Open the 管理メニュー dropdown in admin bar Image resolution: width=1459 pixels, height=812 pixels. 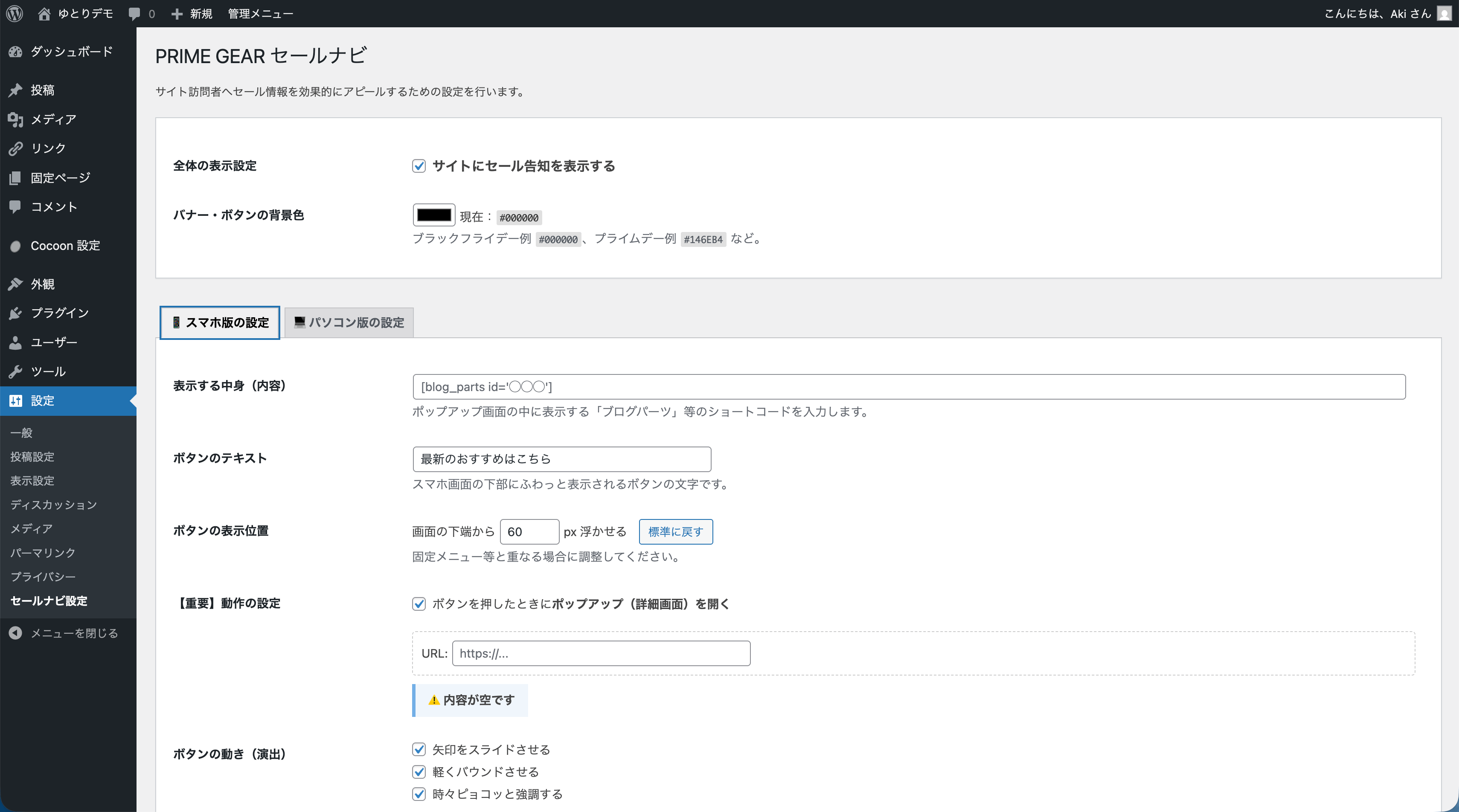click(x=261, y=14)
